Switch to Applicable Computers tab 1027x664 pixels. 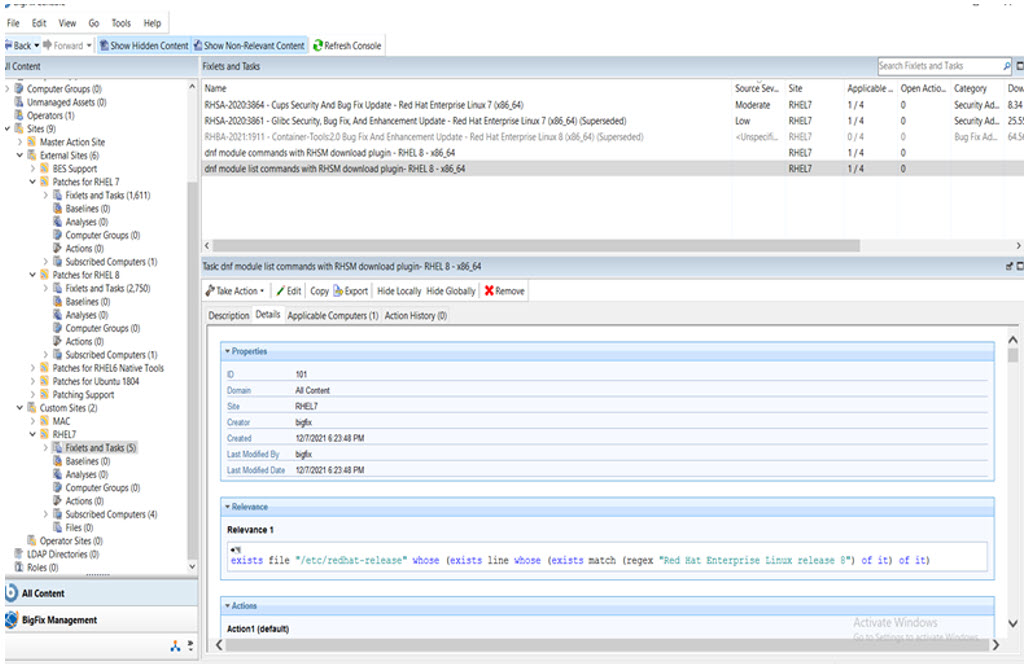[332, 315]
